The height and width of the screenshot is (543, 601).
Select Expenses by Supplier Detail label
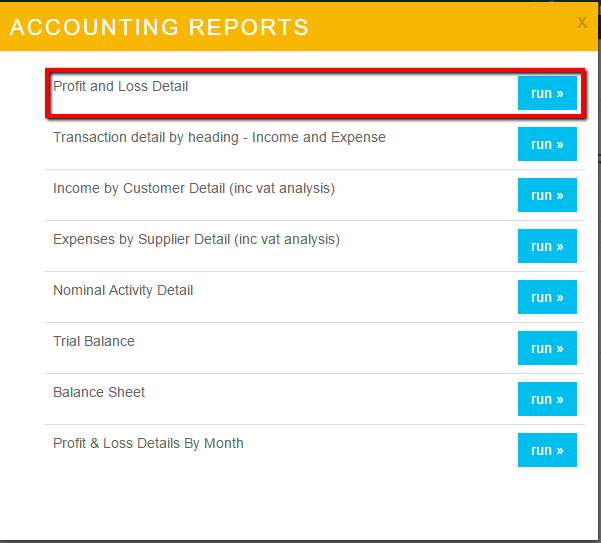coord(196,240)
